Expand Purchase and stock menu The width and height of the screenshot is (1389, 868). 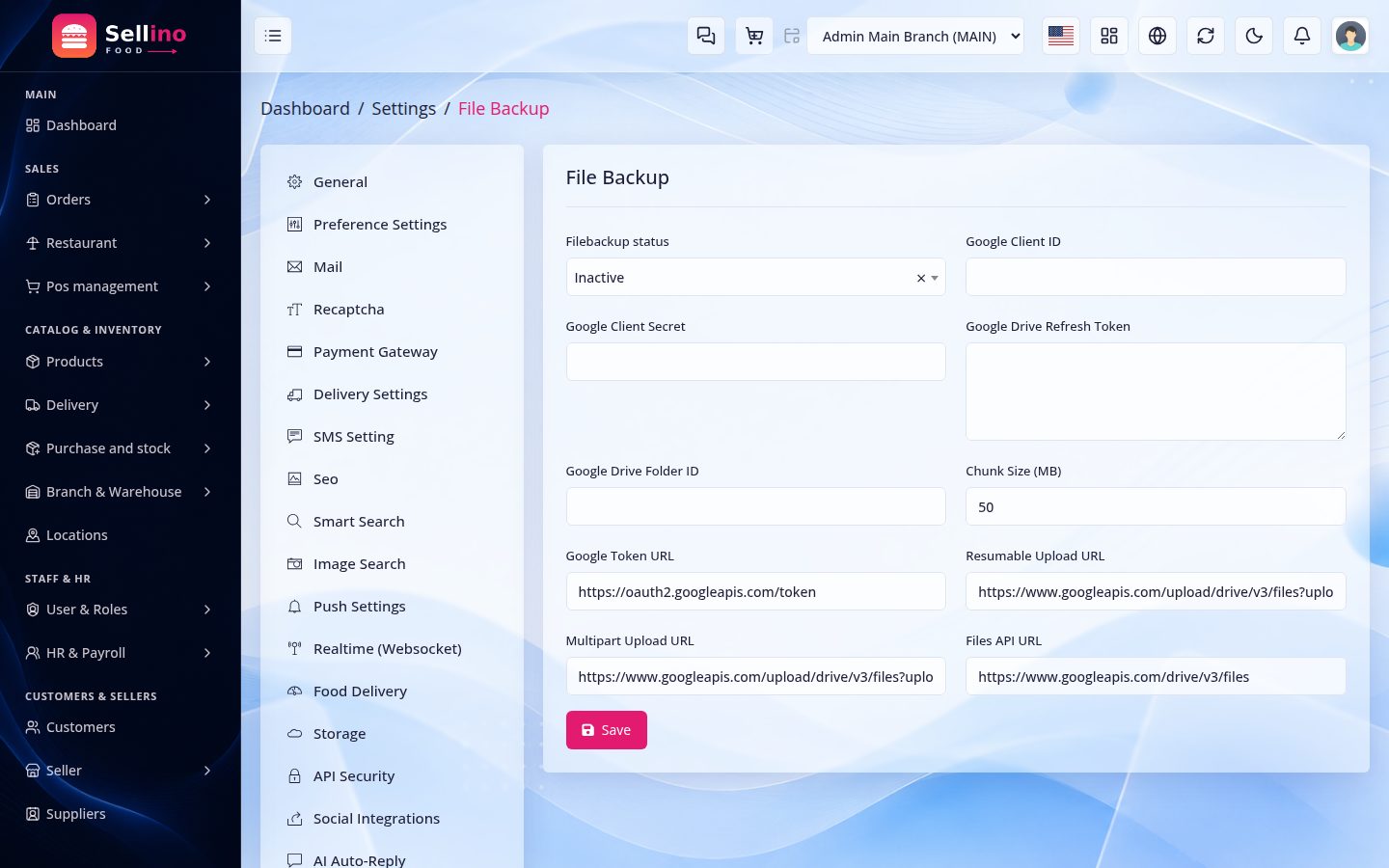click(x=120, y=448)
